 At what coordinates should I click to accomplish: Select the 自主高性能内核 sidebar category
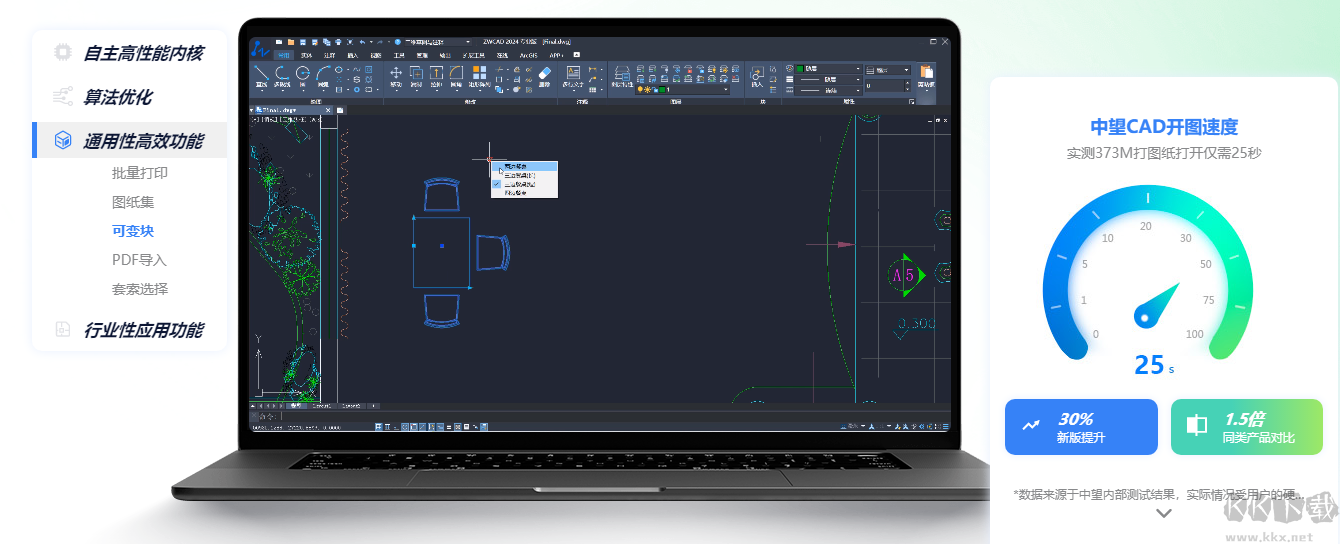tap(143, 53)
